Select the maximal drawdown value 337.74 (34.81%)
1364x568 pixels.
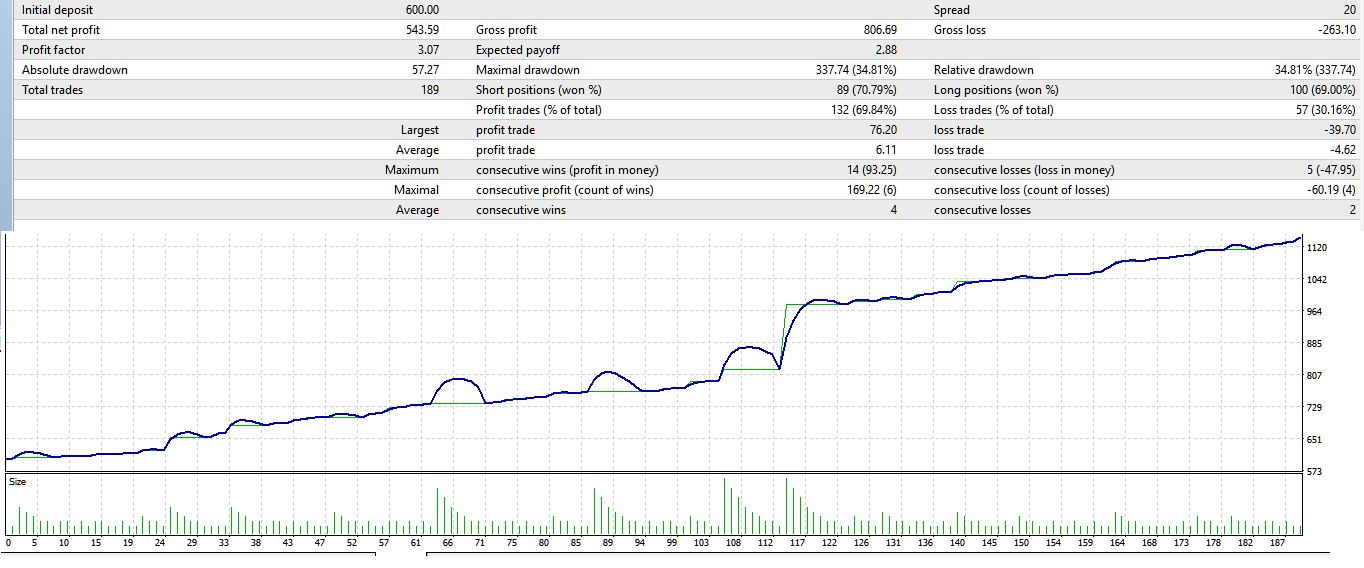pyautogui.click(x=856, y=70)
